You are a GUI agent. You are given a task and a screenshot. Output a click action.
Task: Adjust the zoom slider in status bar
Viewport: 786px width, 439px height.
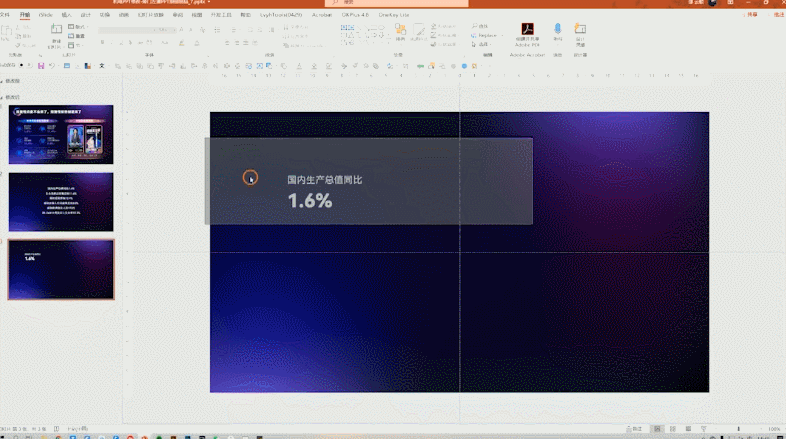tap(738, 429)
